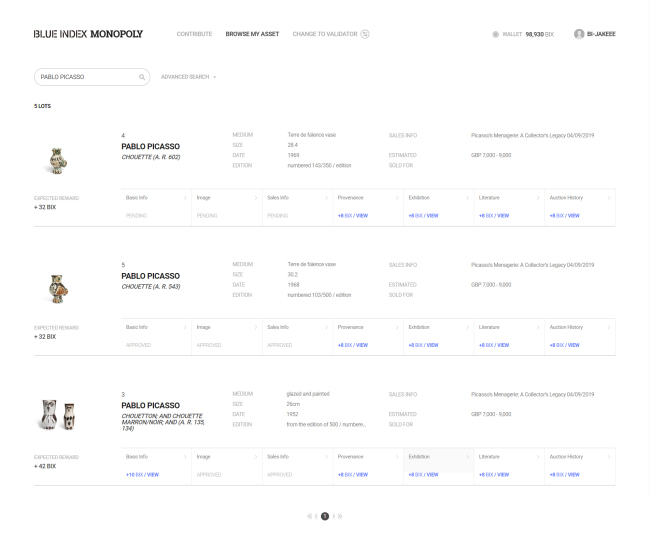Select the title CHOUETTE (A. R. 543)
Screen dimensions: 650x547
[151, 286]
